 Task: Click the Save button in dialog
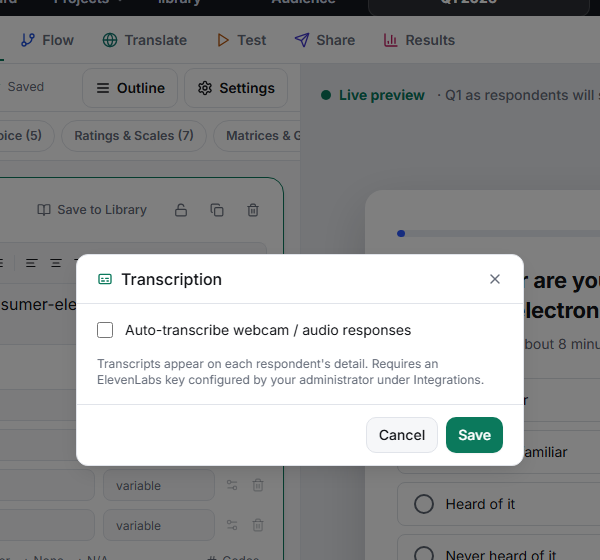click(474, 435)
